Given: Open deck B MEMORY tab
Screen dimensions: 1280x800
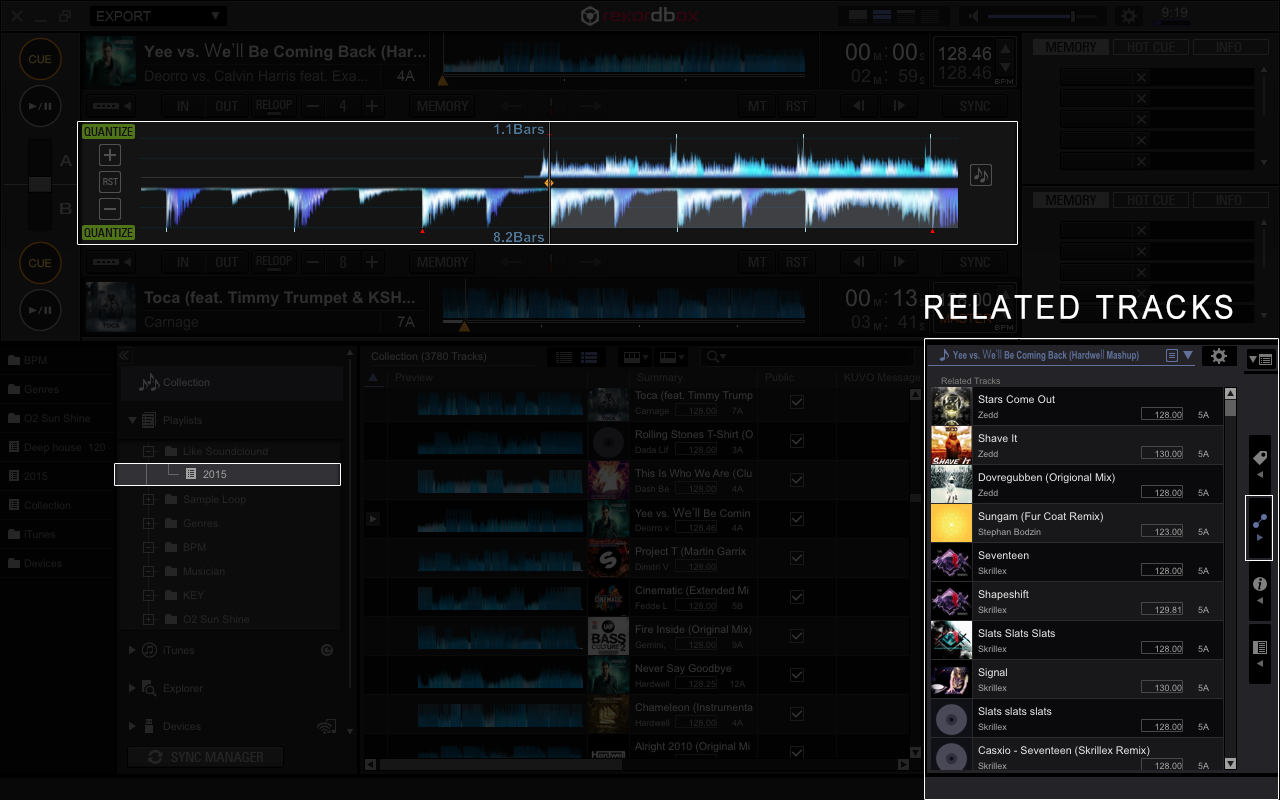Looking at the screenshot, I should tap(1071, 200).
